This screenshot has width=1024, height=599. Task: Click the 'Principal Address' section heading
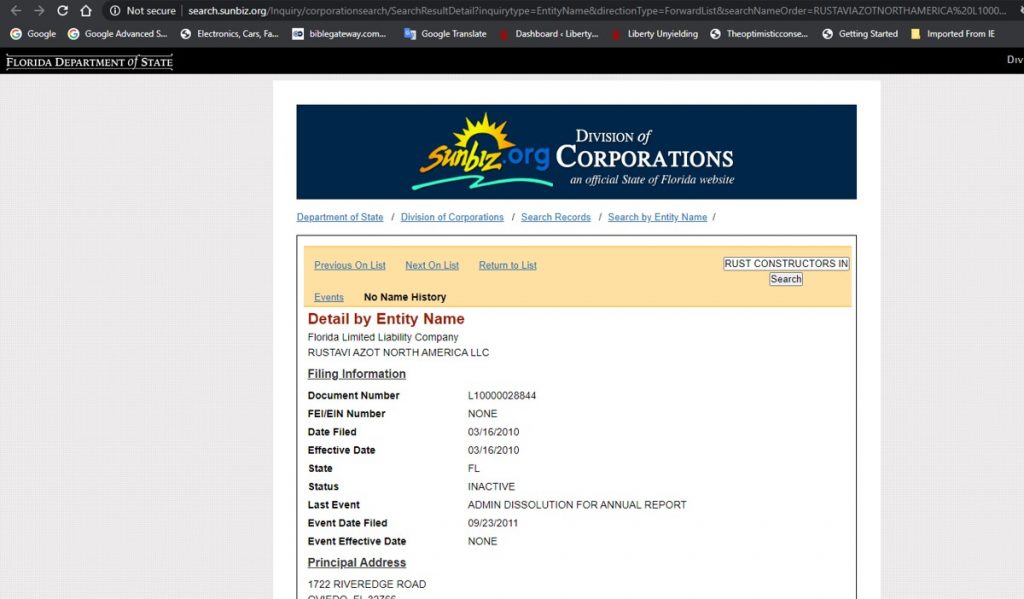pos(357,562)
